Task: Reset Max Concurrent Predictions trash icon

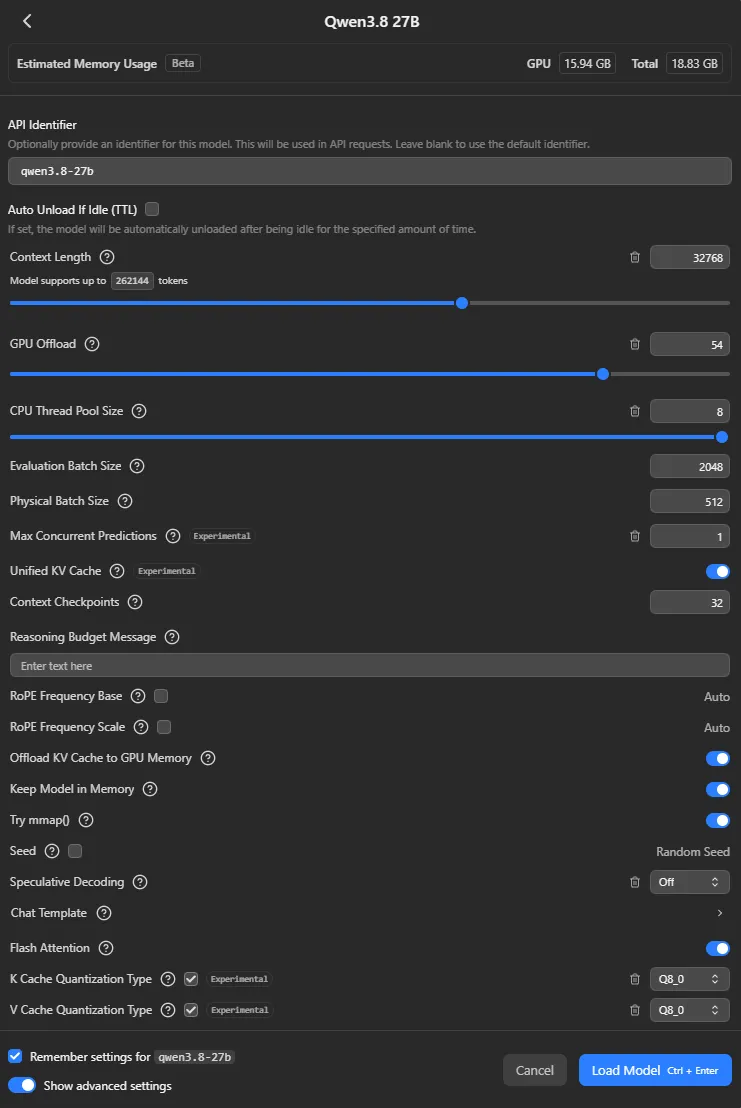Action: point(634,536)
